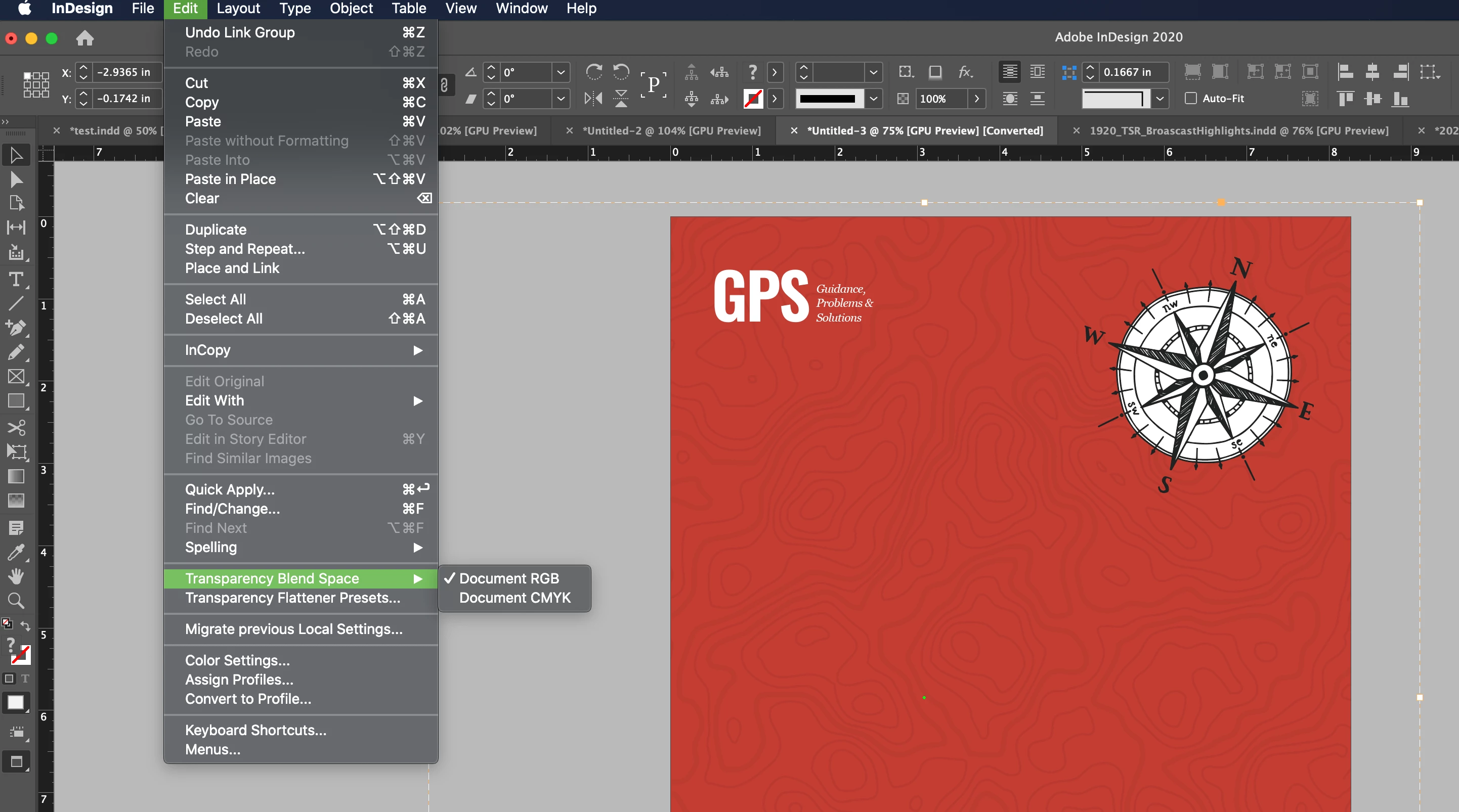Select the Scissors tool
Screen dimensions: 1459x812
16,427
